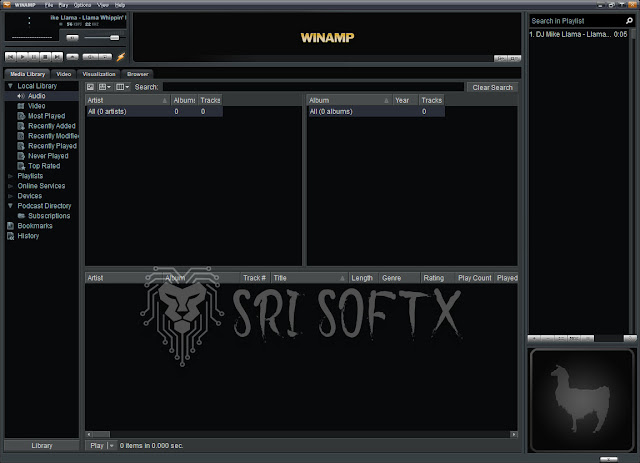Image resolution: width=640 pixels, height=463 pixels.
Task: Mute audio with the speaker button
Action: point(72,38)
